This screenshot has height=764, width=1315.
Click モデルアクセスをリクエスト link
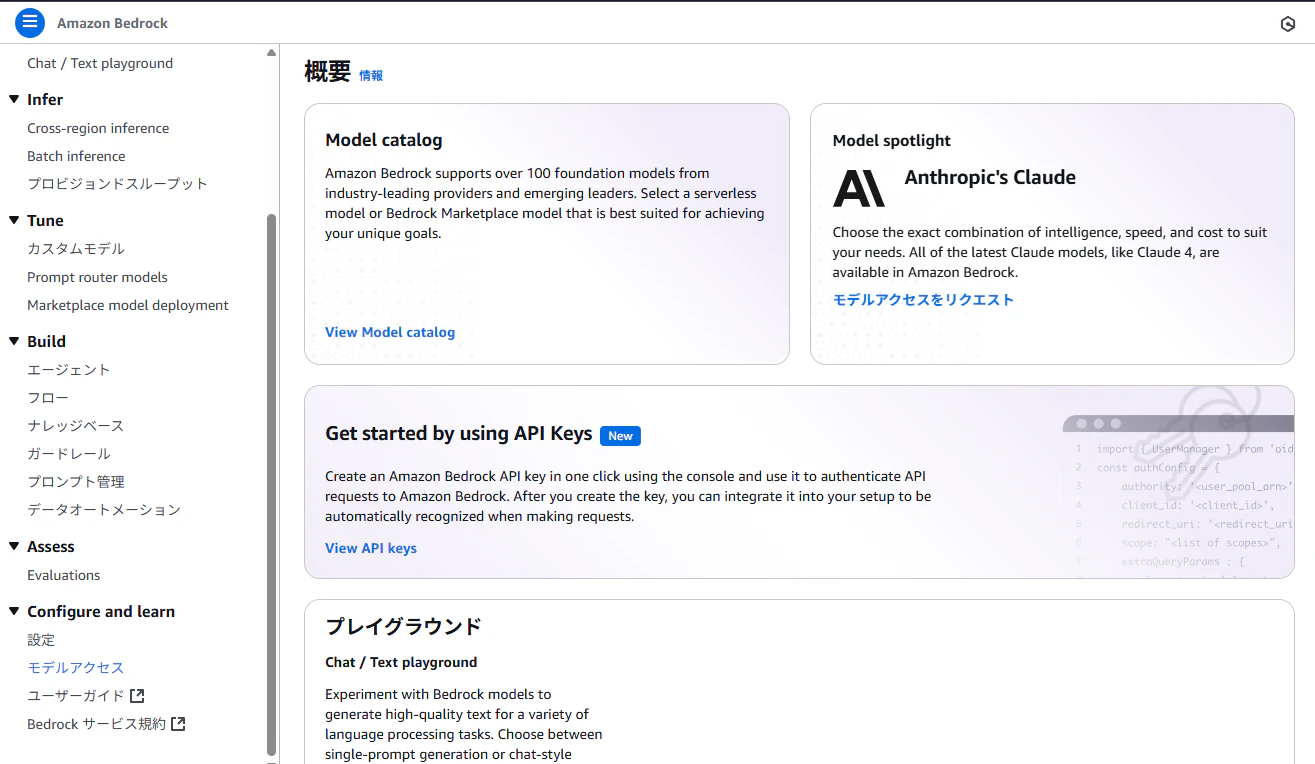pyautogui.click(x=923, y=299)
